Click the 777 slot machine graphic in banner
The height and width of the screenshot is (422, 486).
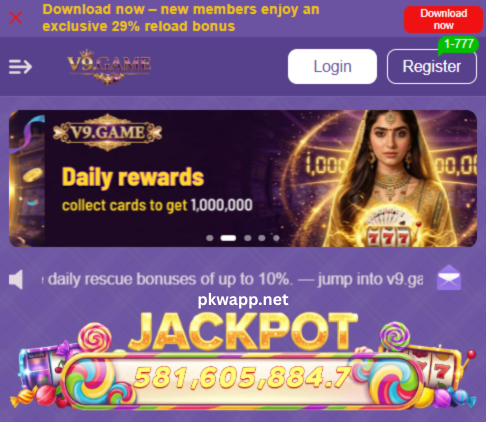pyautogui.click(x=389, y=238)
